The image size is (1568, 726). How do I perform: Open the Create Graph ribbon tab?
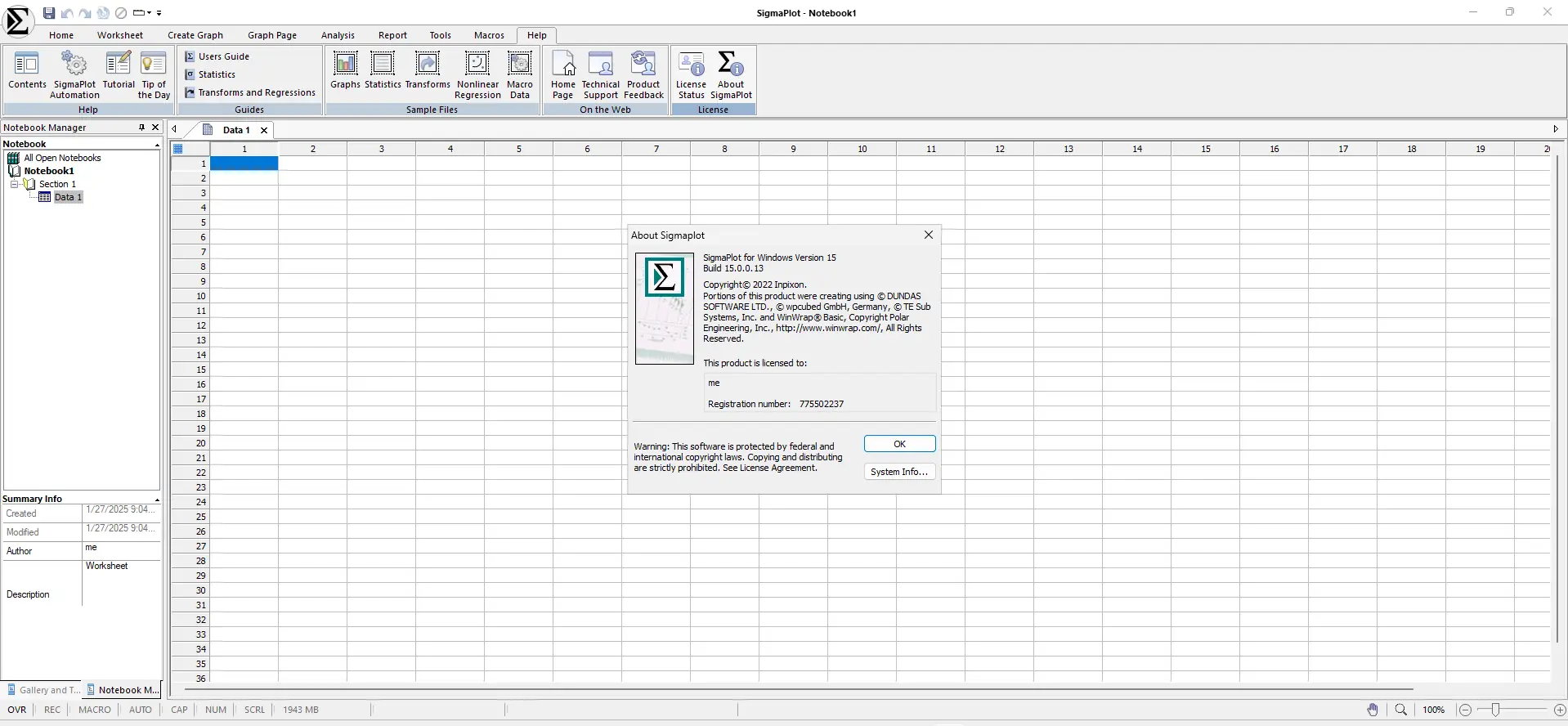pos(195,35)
